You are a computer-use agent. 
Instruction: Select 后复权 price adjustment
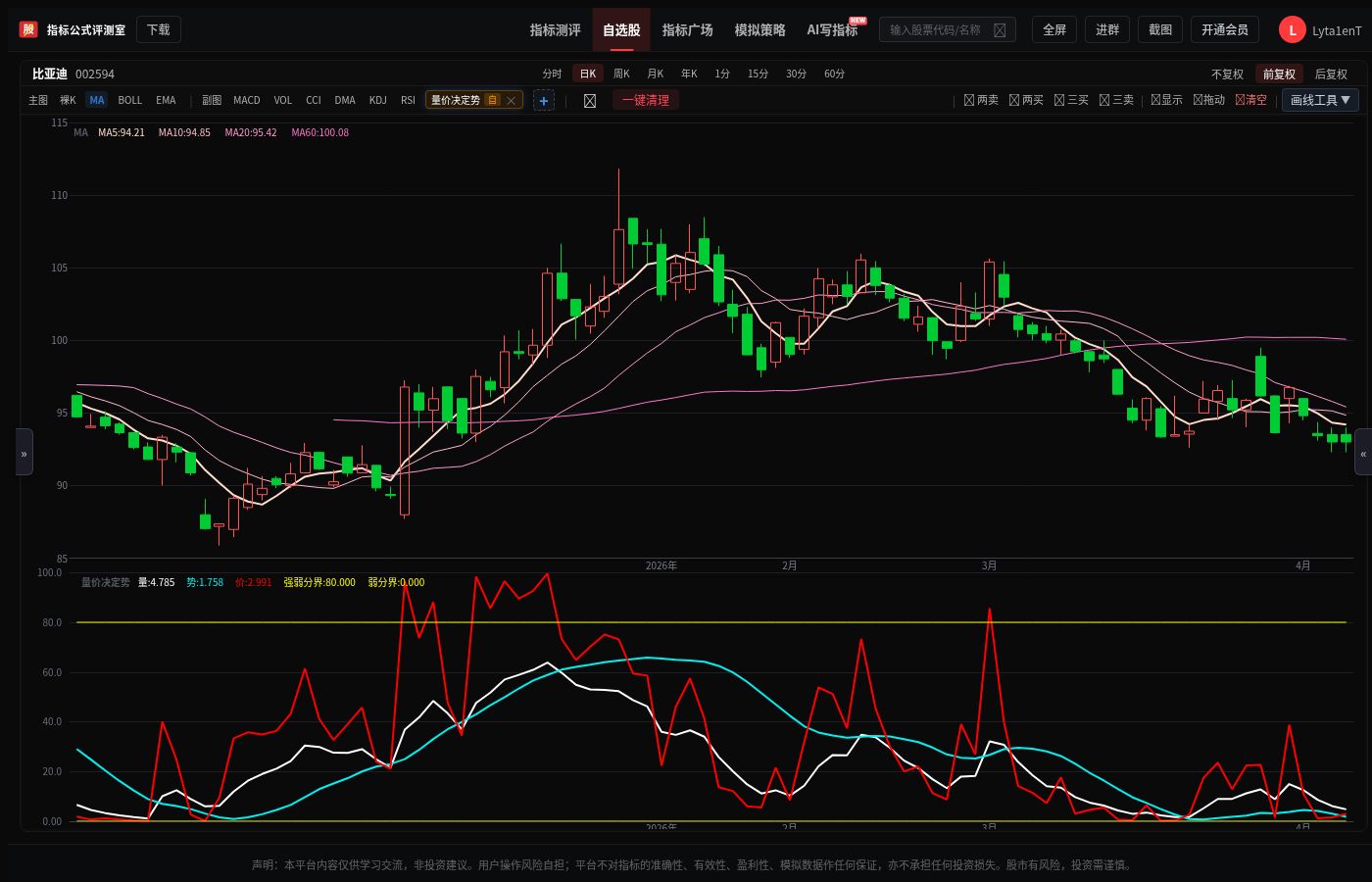tap(1331, 74)
